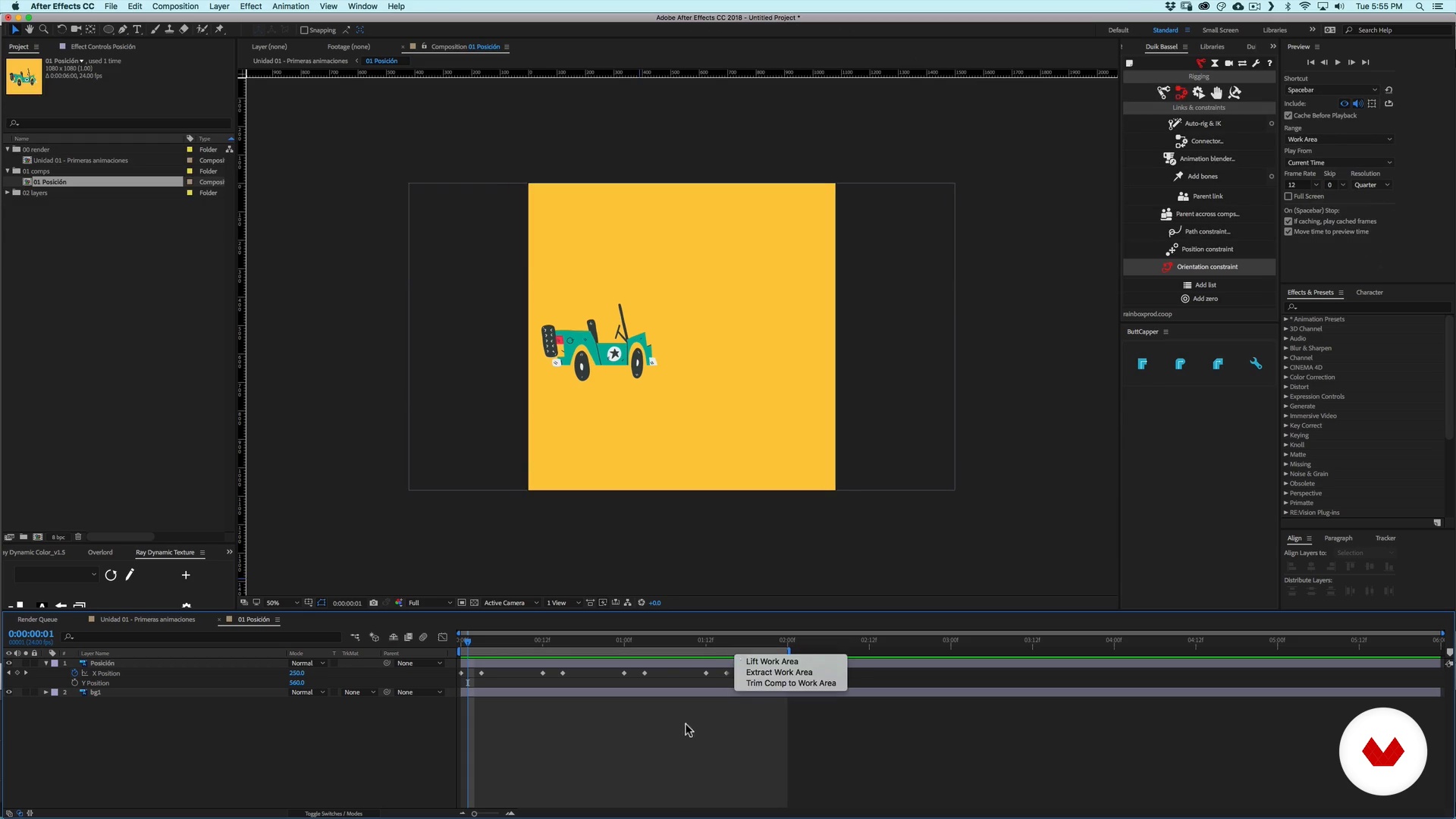Click Parent link button

(1200, 196)
